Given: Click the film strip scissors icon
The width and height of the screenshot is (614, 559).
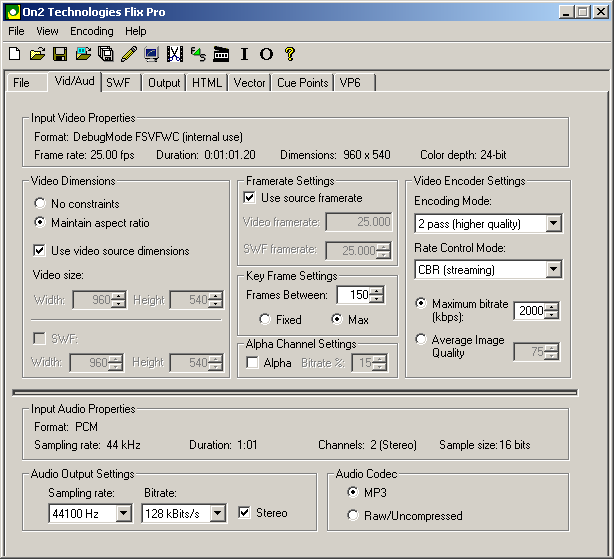Looking at the screenshot, I should point(175,54).
